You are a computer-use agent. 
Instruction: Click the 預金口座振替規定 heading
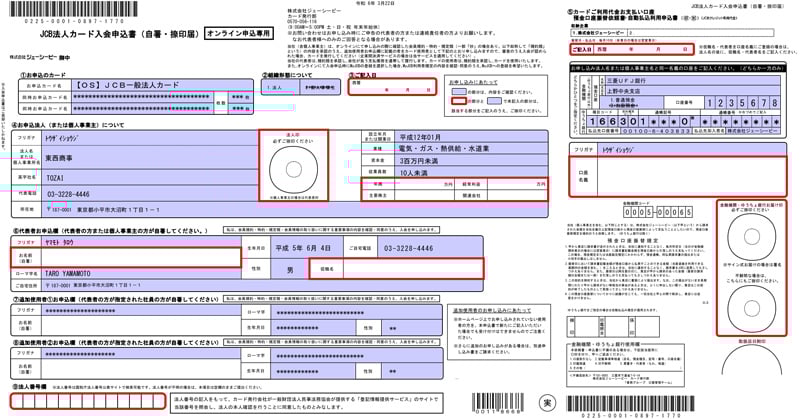pyautogui.click(x=633, y=240)
